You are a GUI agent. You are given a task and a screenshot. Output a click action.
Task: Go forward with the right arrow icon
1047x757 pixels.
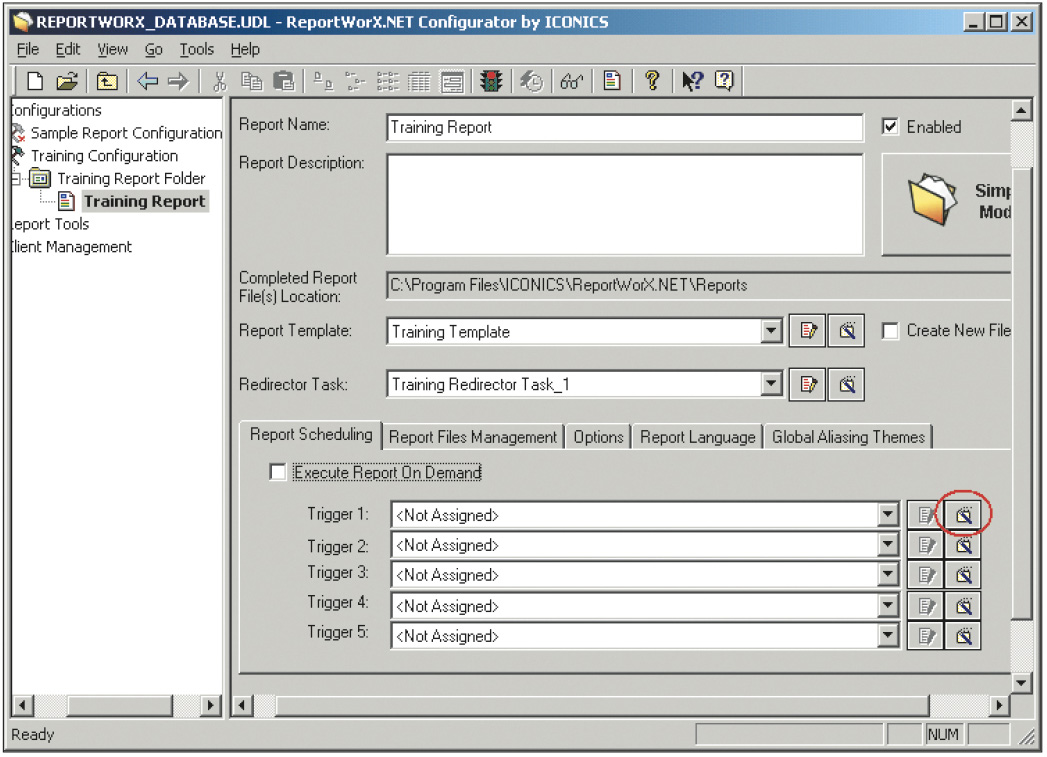click(178, 81)
